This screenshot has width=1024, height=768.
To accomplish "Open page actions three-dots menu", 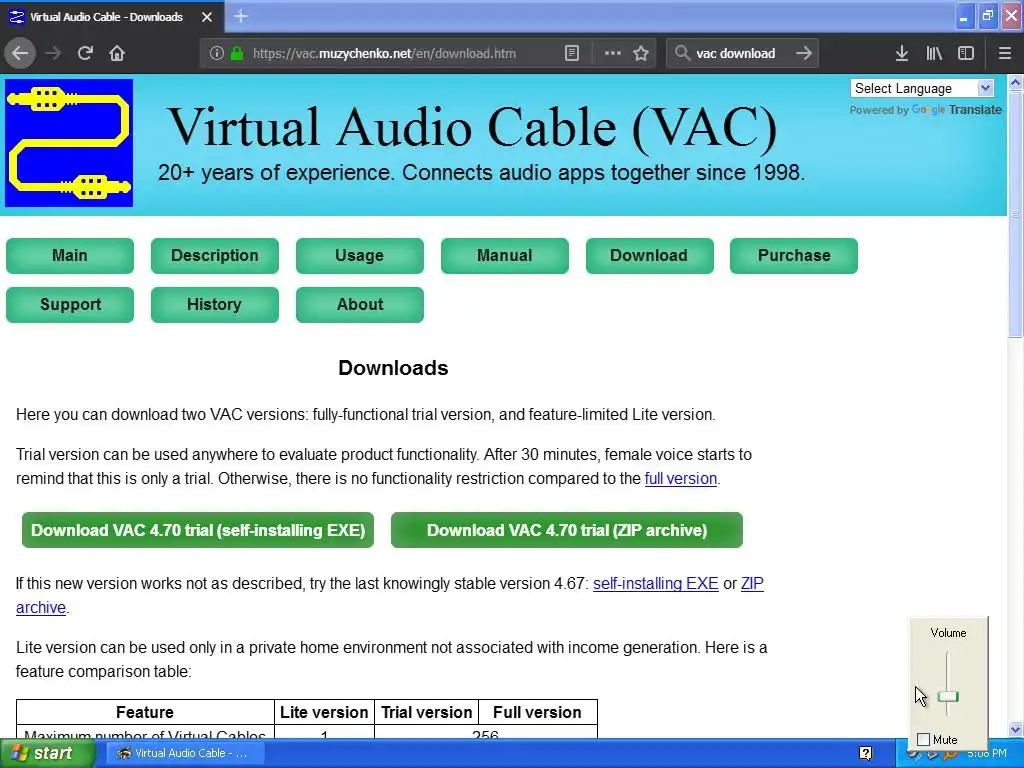I will coord(613,54).
